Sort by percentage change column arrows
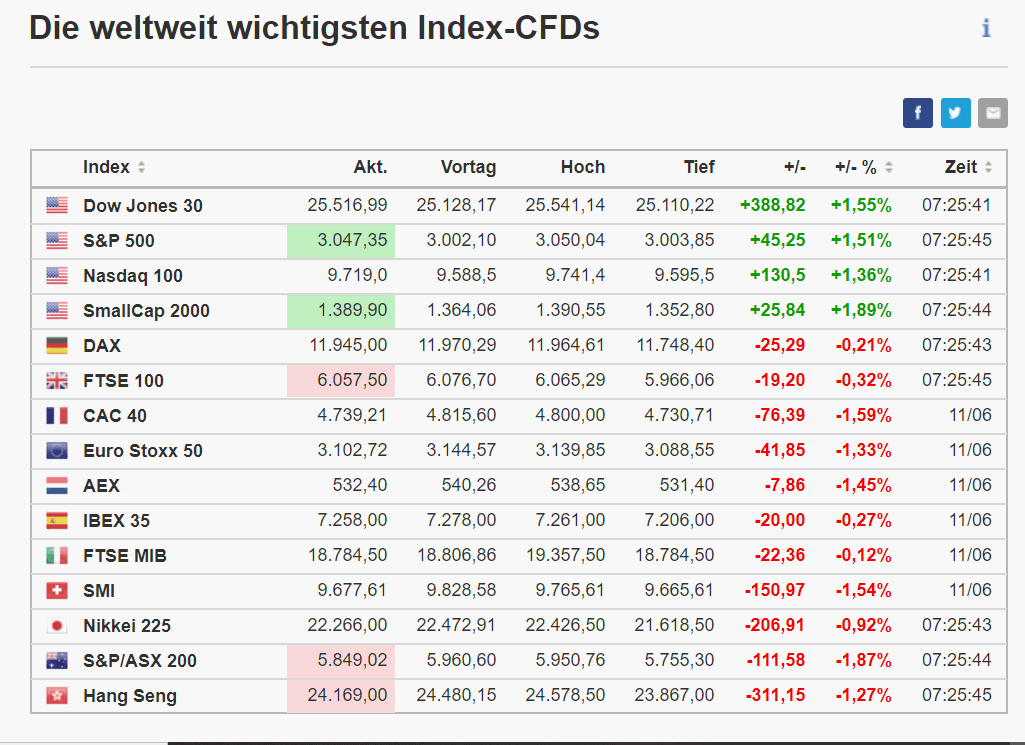The height and width of the screenshot is (745, 1025). pyautogui.click(x=889, y=168)
